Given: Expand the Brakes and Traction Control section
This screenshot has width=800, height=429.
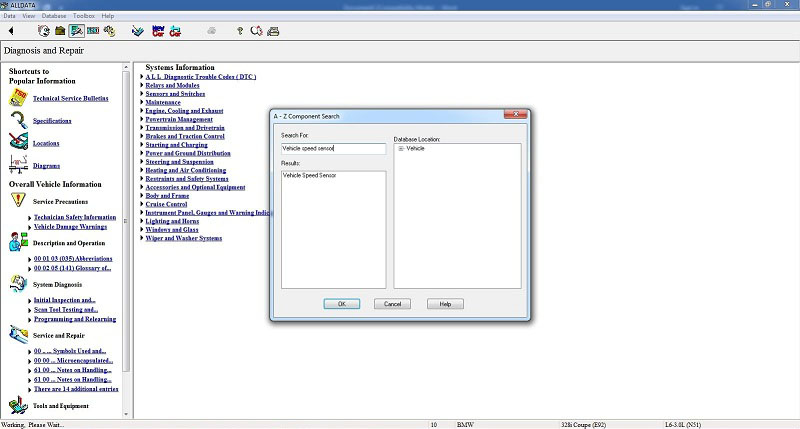Looking at the screenshot, I should coord(142,136).
